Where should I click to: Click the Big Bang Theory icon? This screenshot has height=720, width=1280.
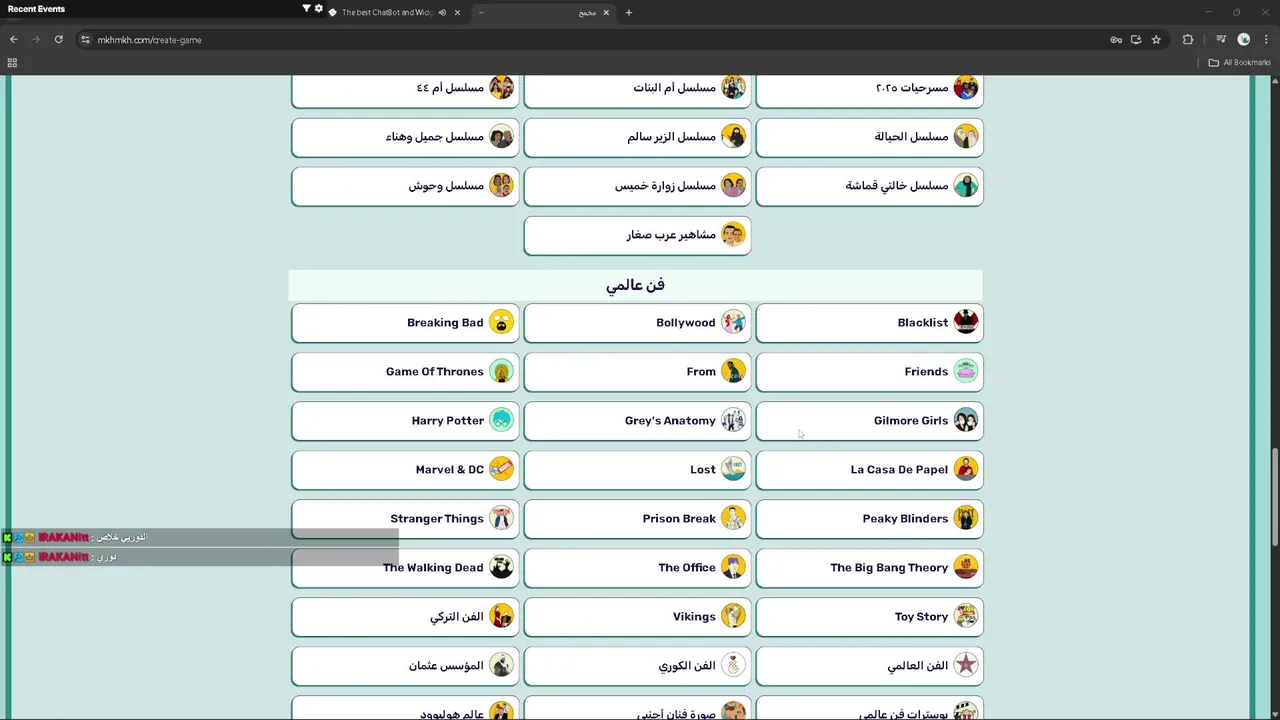(x=965, y=567)
